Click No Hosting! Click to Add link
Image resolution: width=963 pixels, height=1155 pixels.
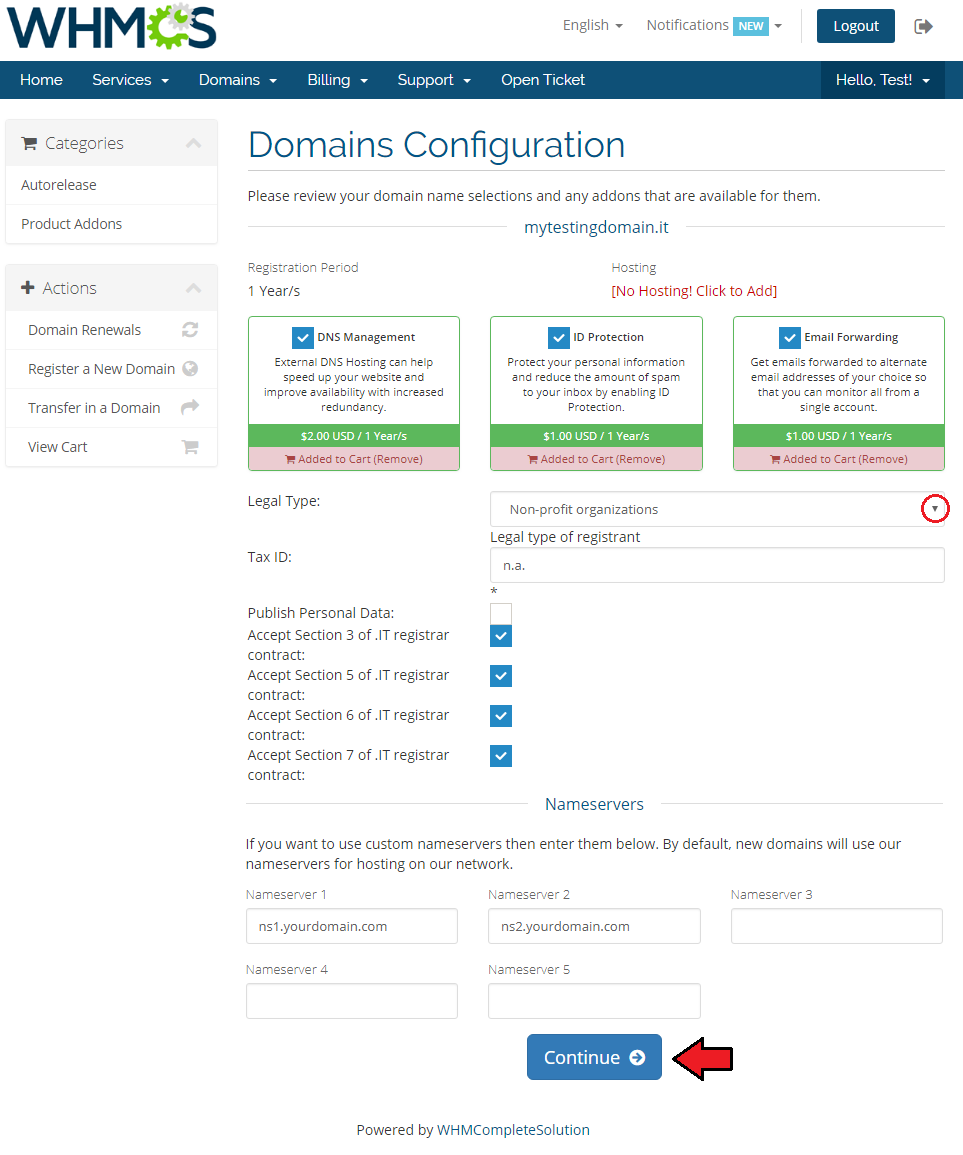click(x=694, y=291)
